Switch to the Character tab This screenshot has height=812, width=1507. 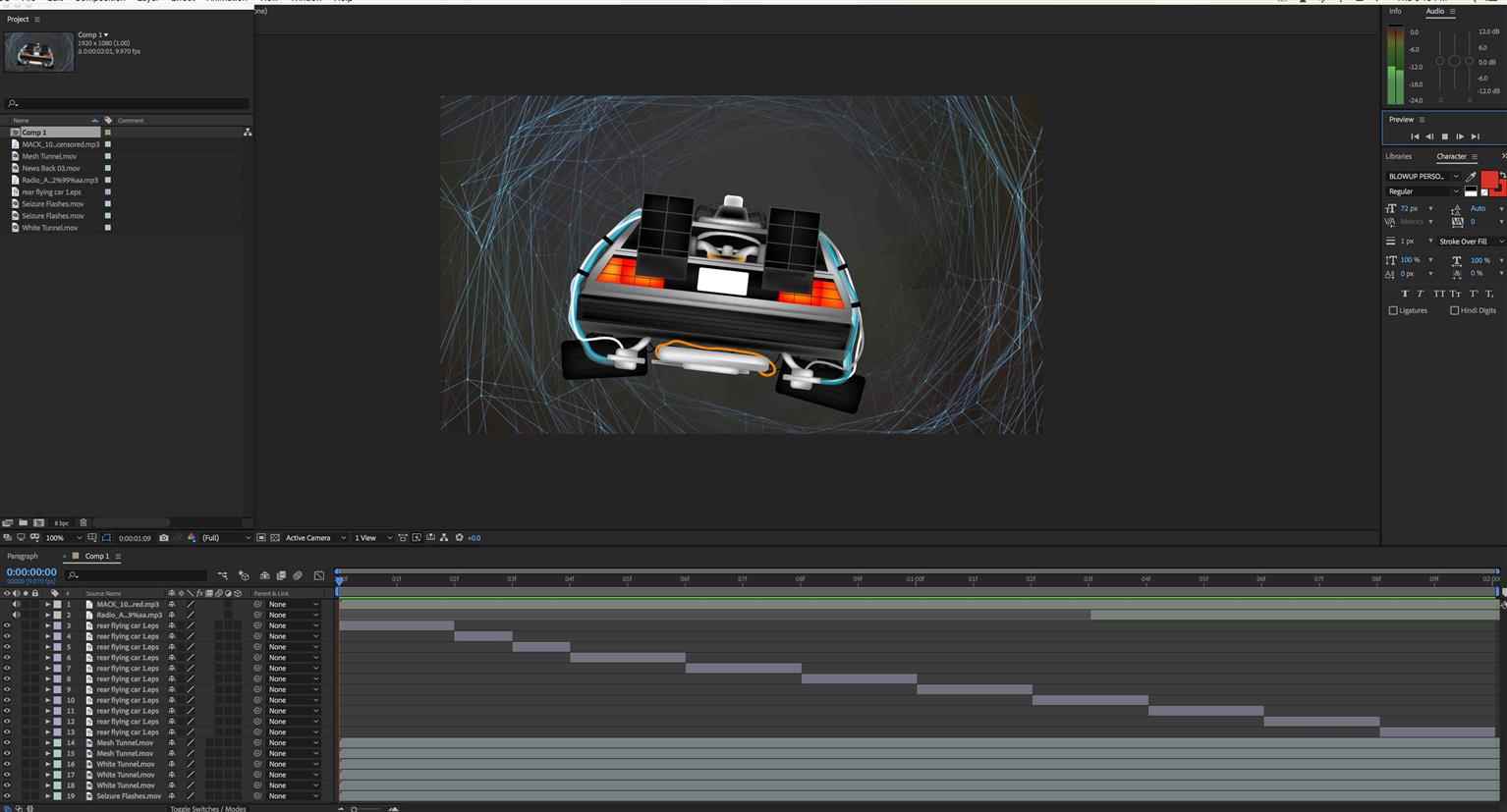pyautogui.click(x=1451, y=156)
